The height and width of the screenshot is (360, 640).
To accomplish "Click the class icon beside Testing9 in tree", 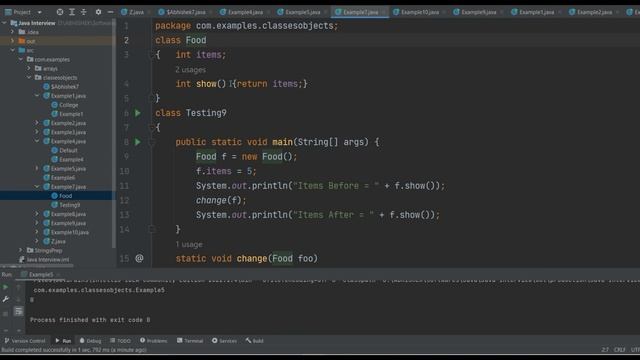I will (54, 205).
